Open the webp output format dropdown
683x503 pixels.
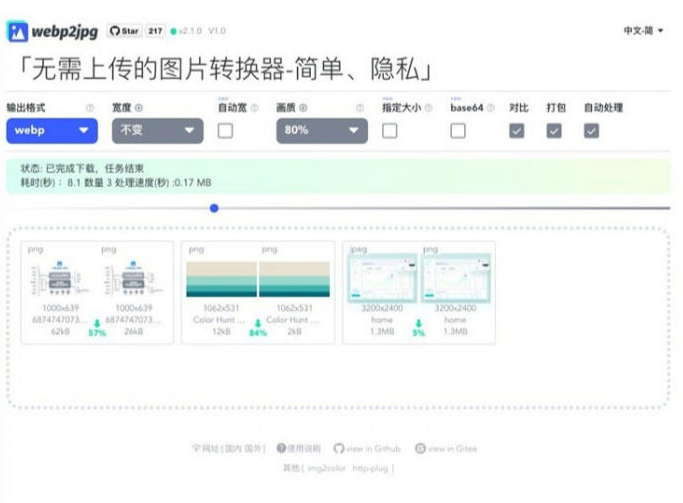52,130
